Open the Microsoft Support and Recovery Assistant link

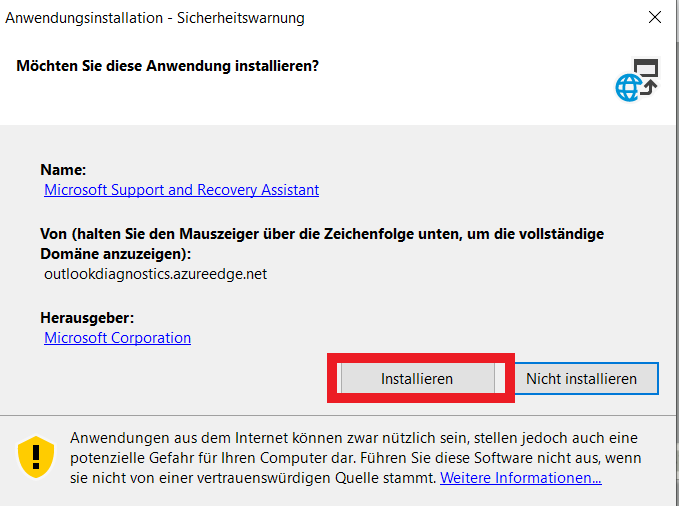(x=181, y=190)
